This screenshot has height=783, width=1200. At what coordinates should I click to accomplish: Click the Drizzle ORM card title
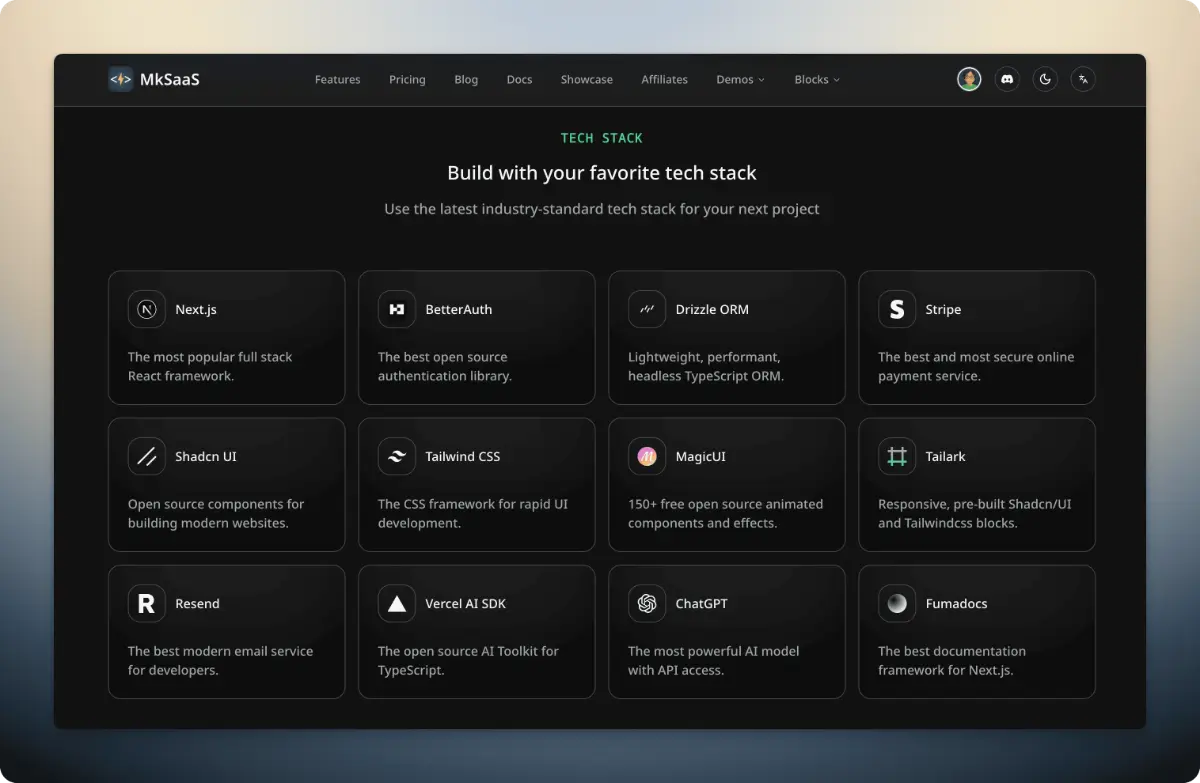point(712,309)
